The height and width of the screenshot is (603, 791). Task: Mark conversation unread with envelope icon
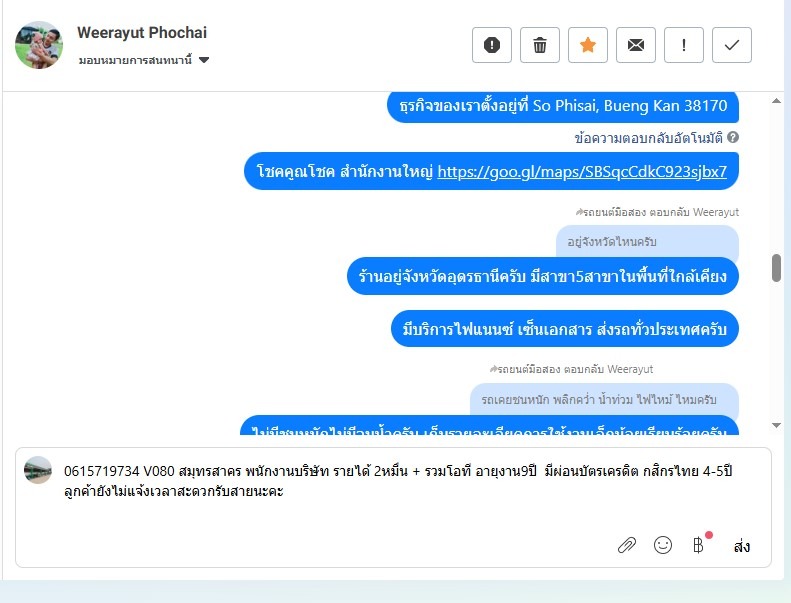636,45
